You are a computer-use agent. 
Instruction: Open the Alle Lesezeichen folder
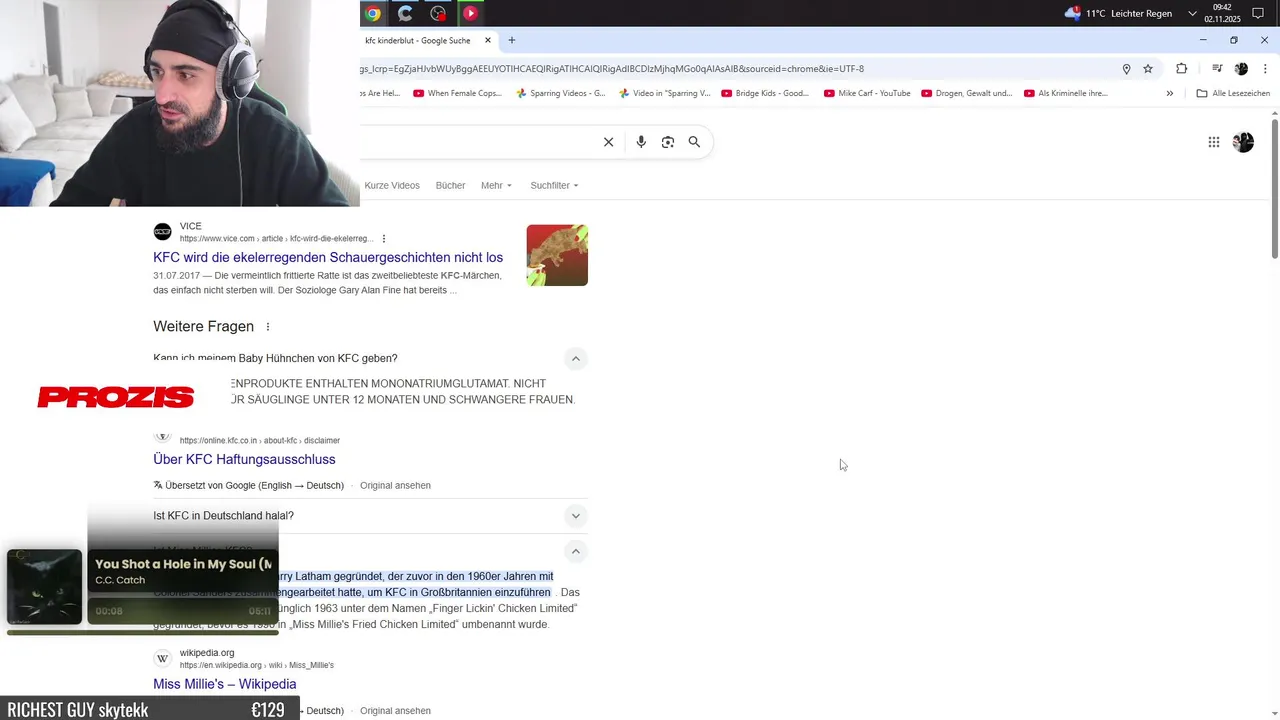[x=1233, y=93]
